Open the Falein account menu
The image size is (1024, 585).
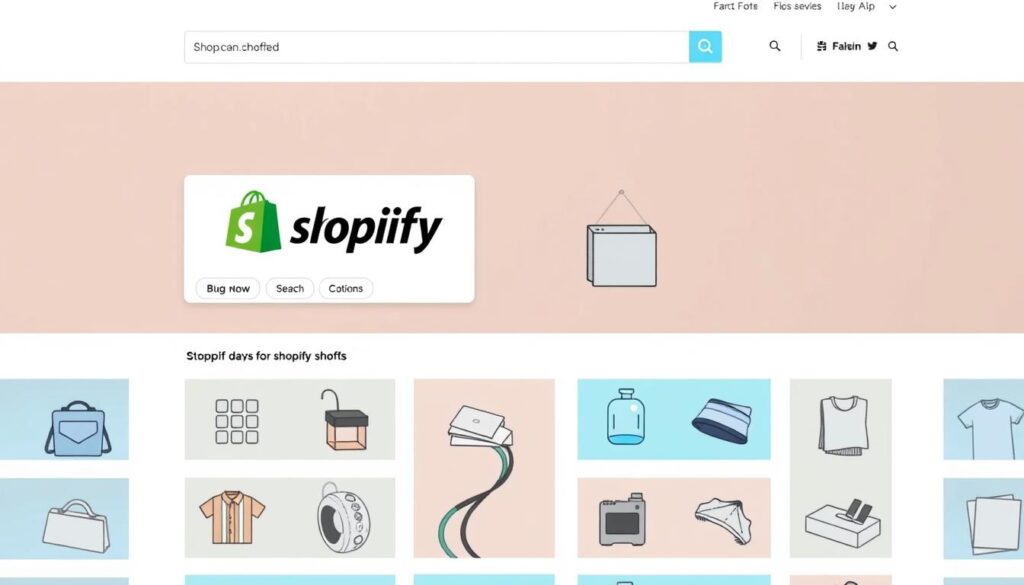[x=839, y=46]
